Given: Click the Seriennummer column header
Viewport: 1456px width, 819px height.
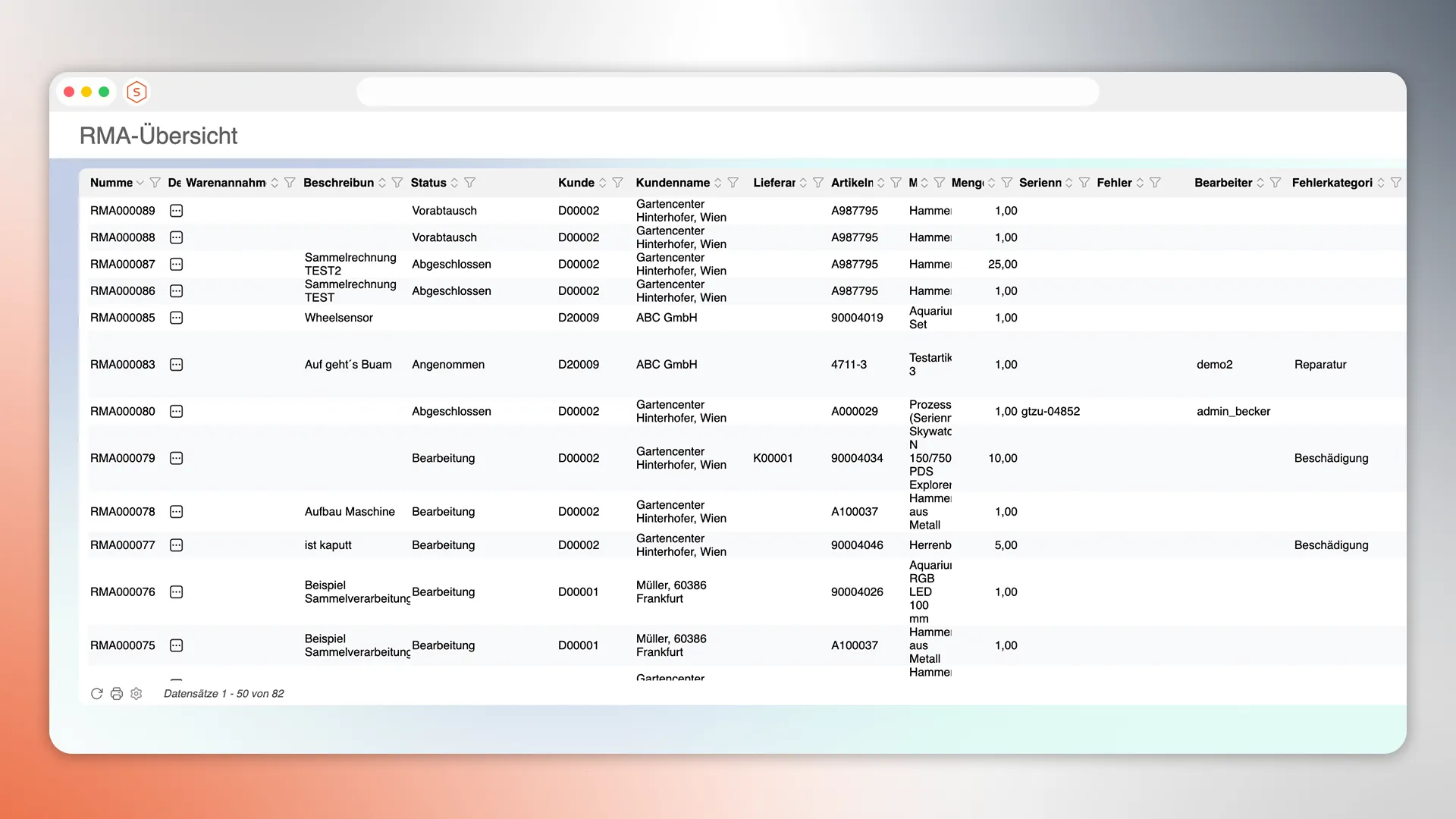Looking at the screenshot, I should (1040, 183).
